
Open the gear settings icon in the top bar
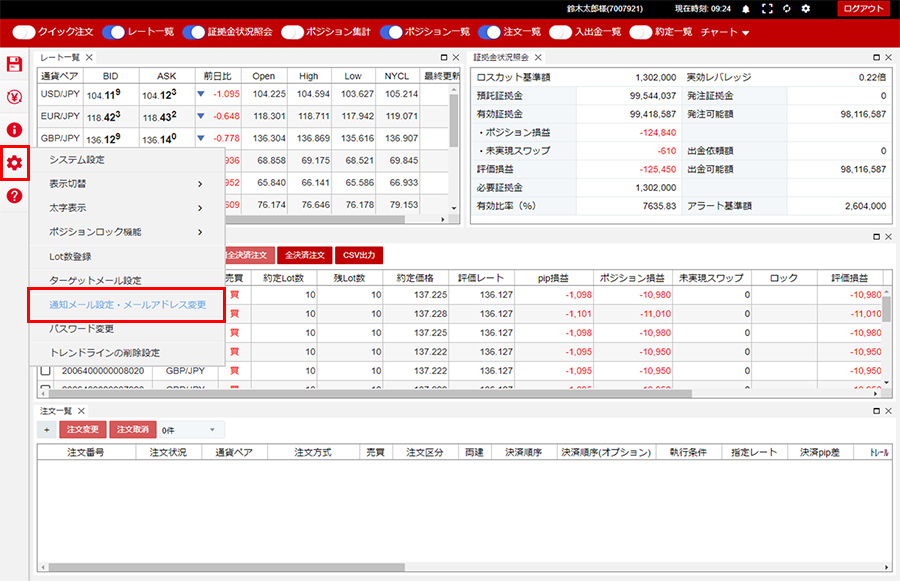coord(806,9)
